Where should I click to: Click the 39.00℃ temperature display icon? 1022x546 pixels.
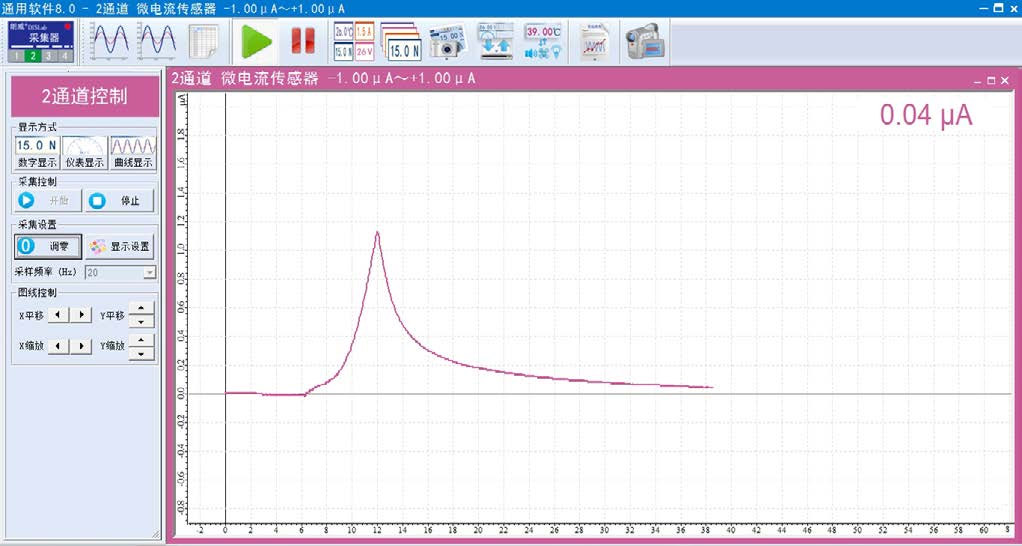[543, 41]
